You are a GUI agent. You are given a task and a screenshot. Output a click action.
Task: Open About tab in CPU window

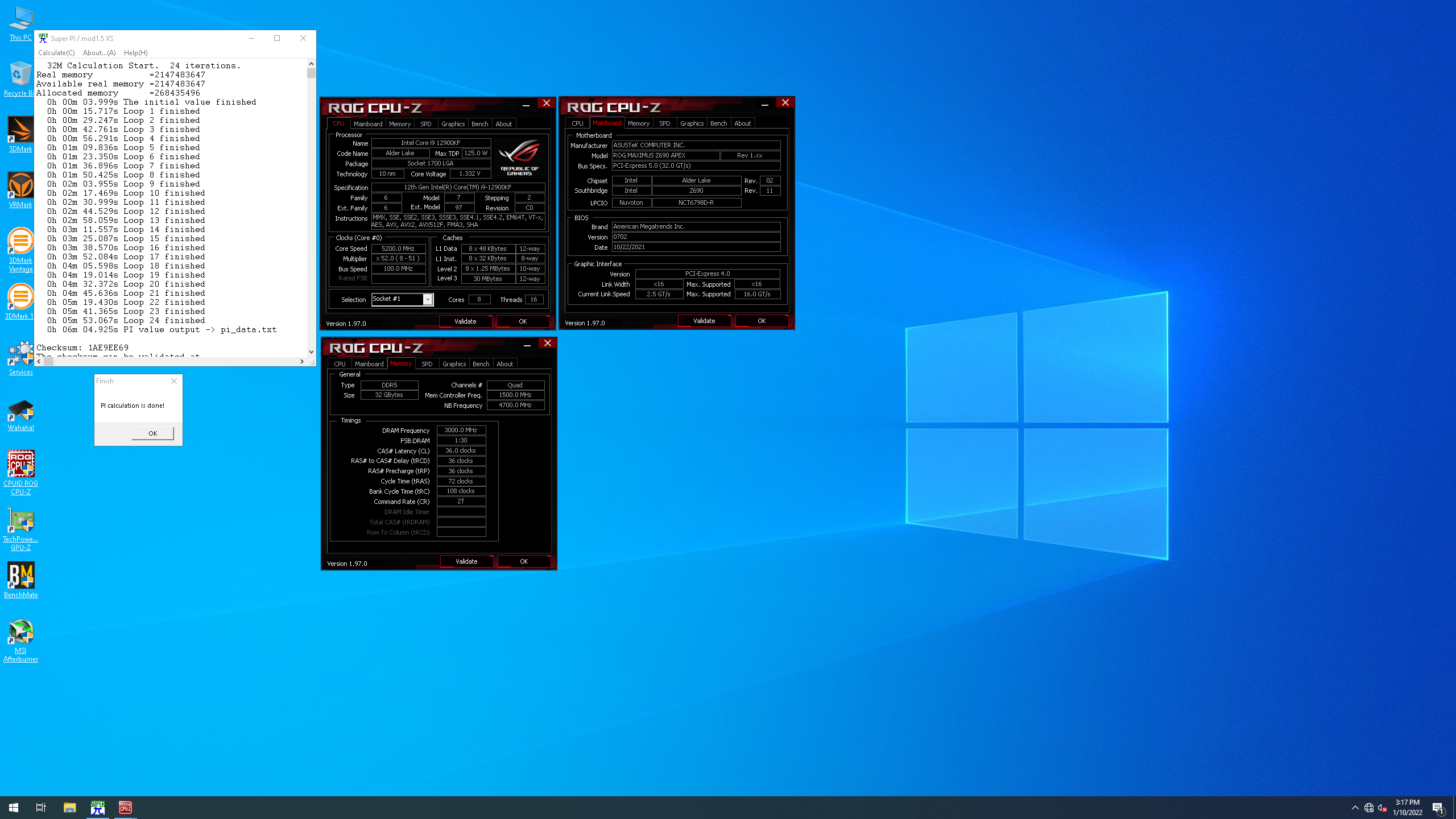point(504,124)
